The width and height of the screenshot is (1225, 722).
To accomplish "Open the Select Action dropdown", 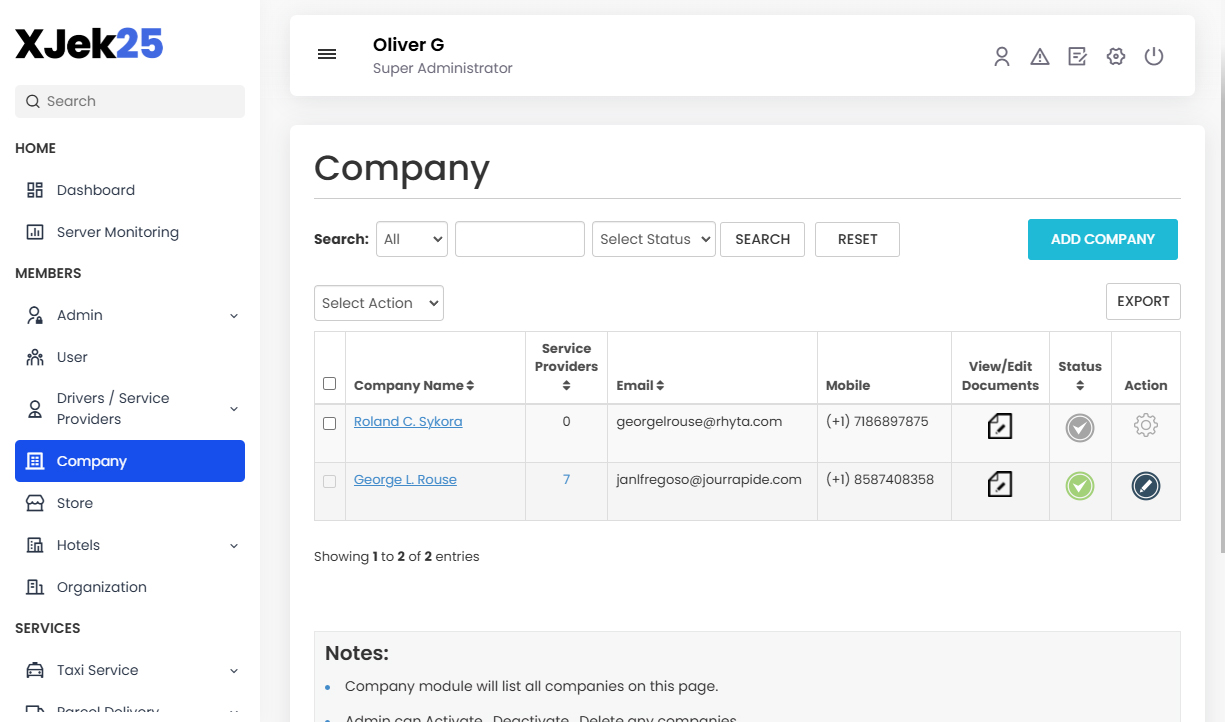I will point(378,303).
